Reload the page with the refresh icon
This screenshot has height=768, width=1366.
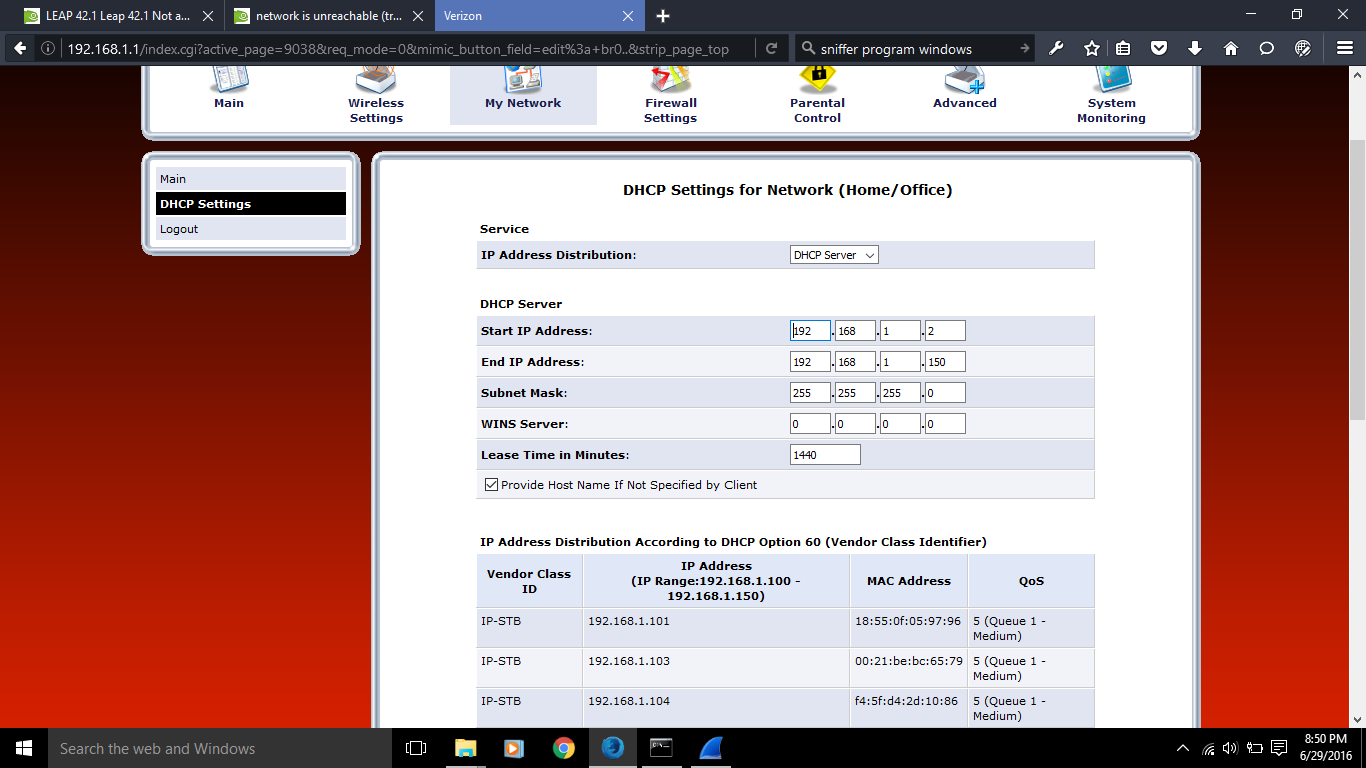click(x=771, y=49)
